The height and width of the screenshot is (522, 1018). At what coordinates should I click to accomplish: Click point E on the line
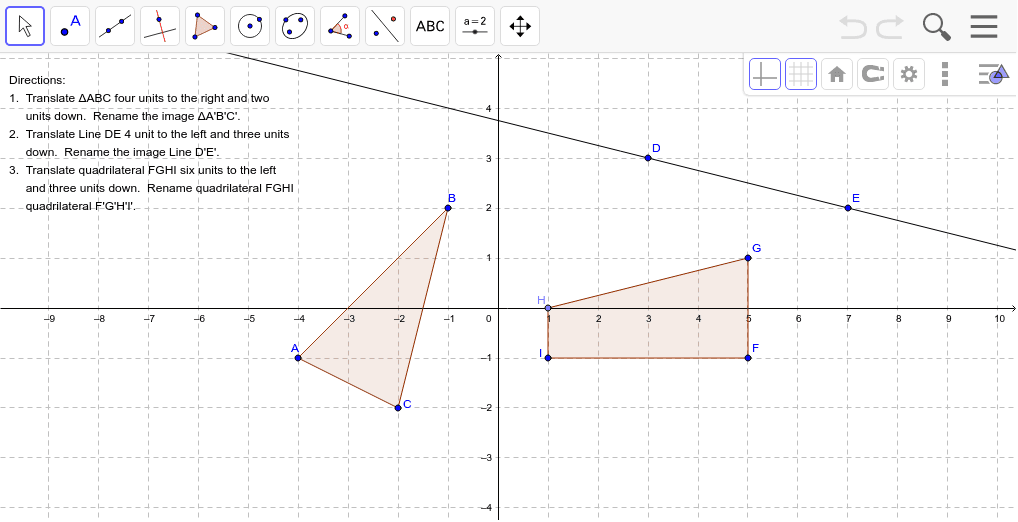[848, 208]
